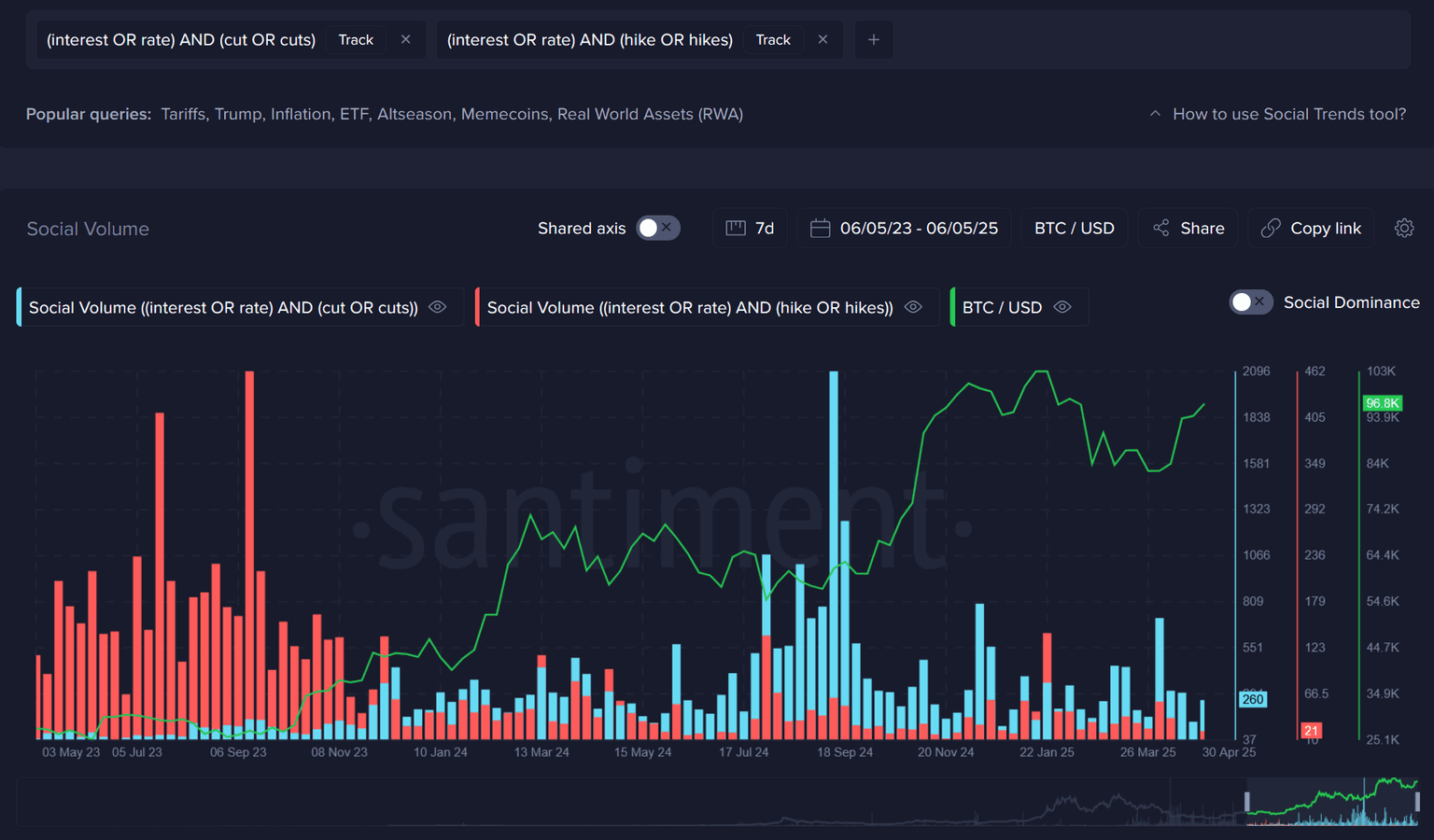Open the BTC / USD asset selector
The height and width of the screenshot is (840, 1434).
click(x=1074, y=228)
